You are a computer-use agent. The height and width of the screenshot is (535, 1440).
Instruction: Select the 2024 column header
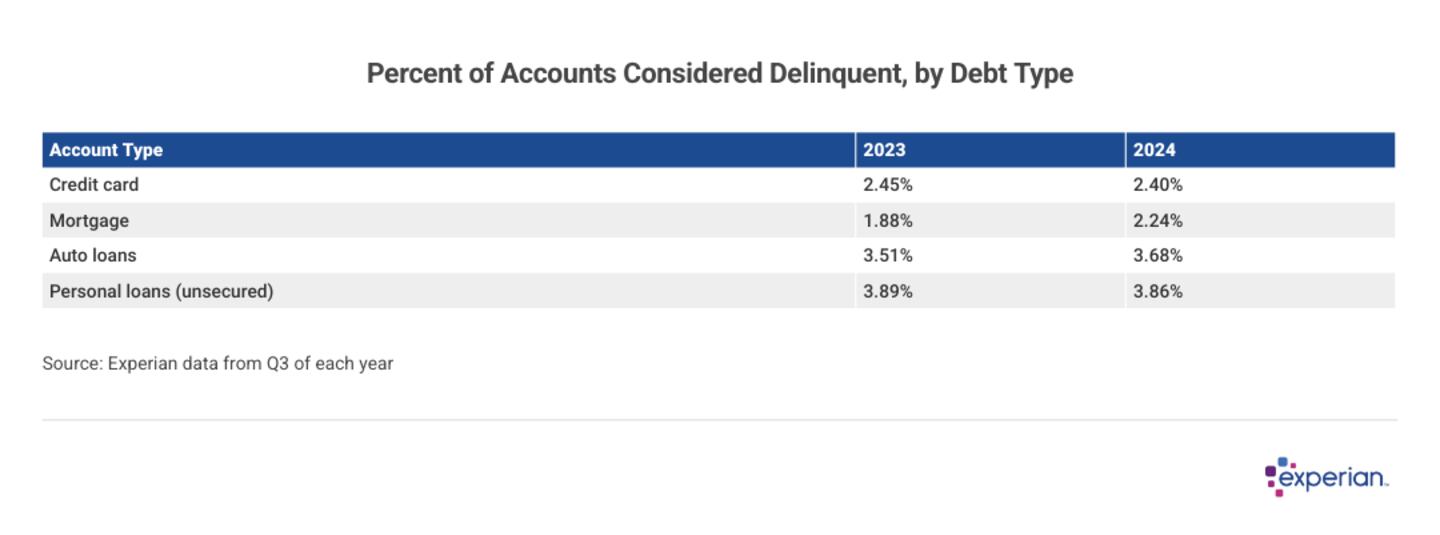click(x=1154, y=150)
